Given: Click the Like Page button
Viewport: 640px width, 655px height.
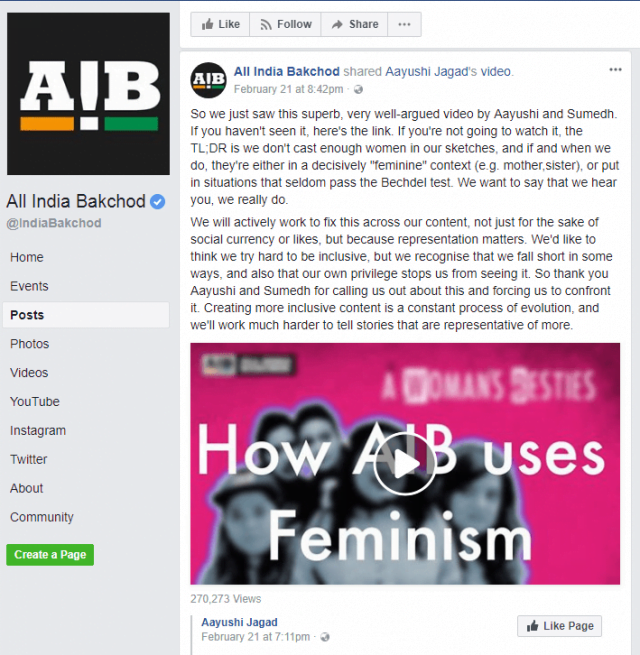Looking at the screenshot, I should [x=559, y=626].
